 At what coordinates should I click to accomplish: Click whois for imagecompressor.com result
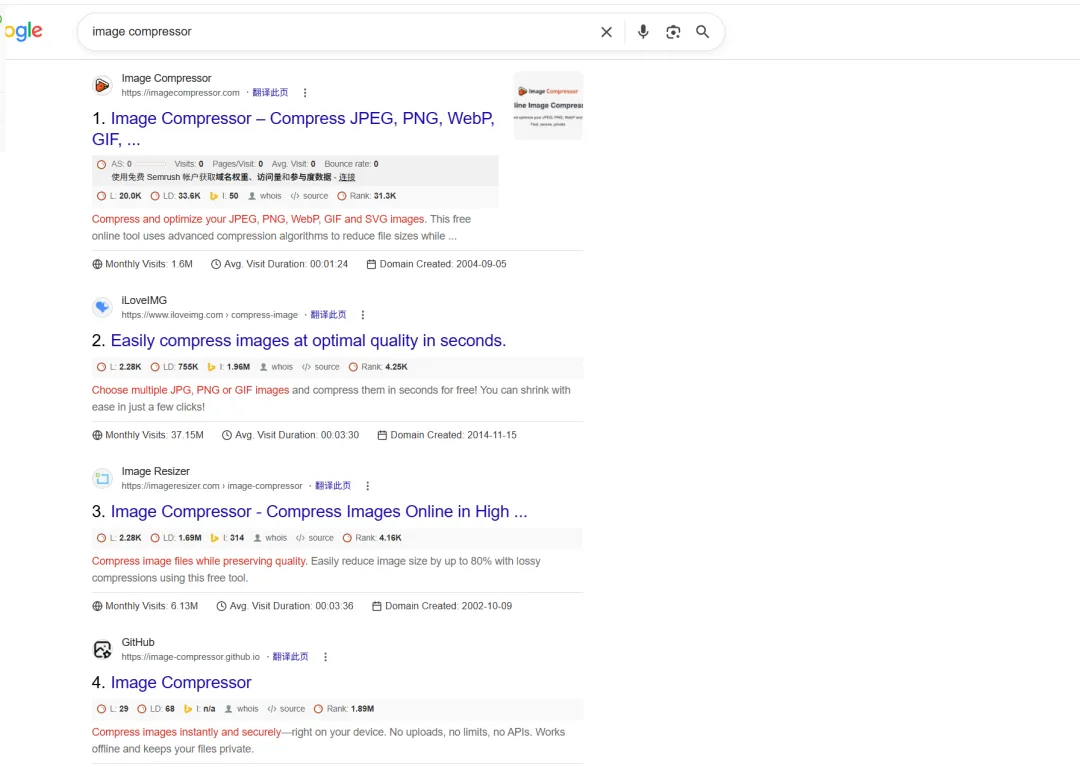265,196
